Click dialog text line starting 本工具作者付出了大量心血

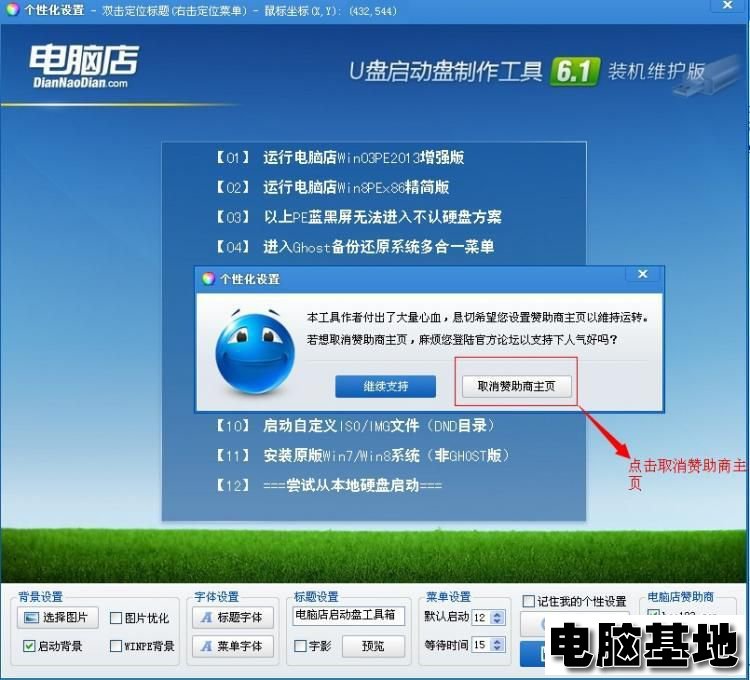point(477,317)
